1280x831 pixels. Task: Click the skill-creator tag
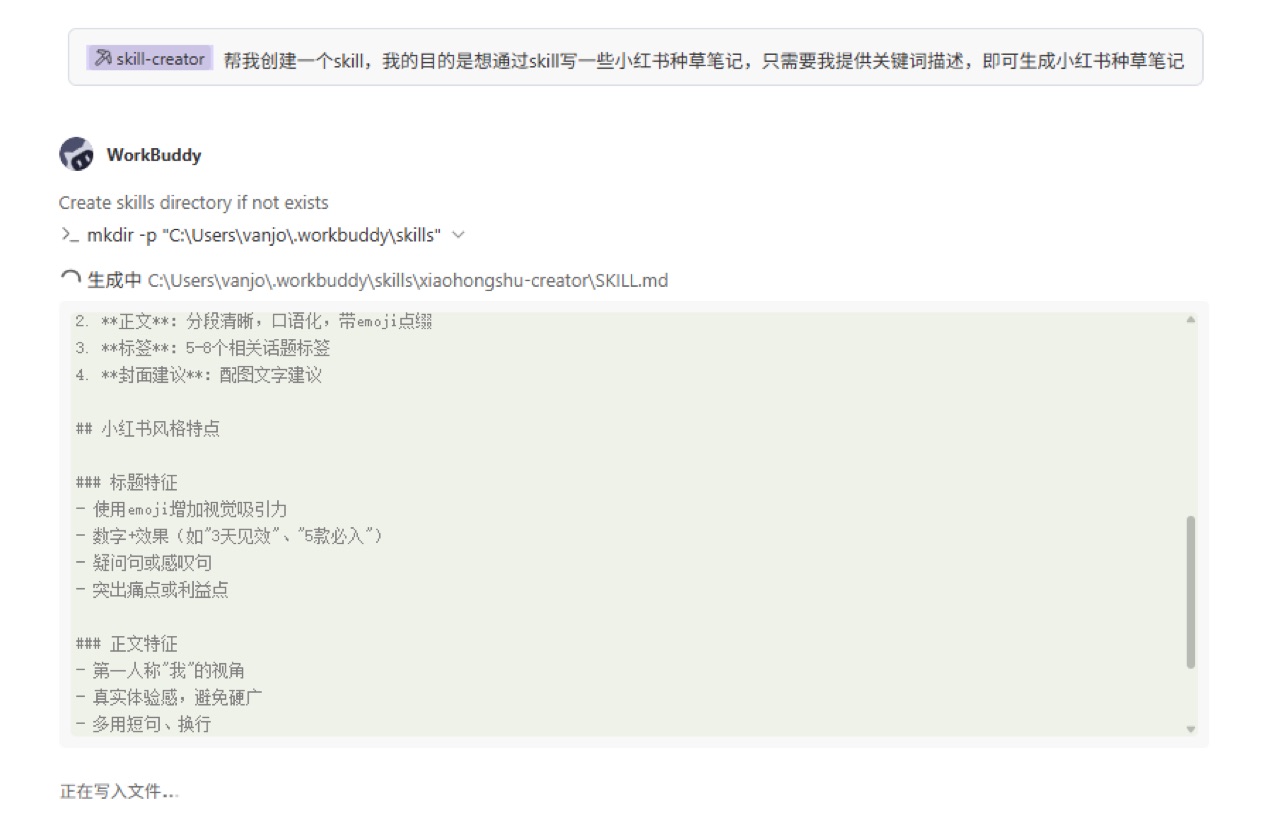click(150, 59)
